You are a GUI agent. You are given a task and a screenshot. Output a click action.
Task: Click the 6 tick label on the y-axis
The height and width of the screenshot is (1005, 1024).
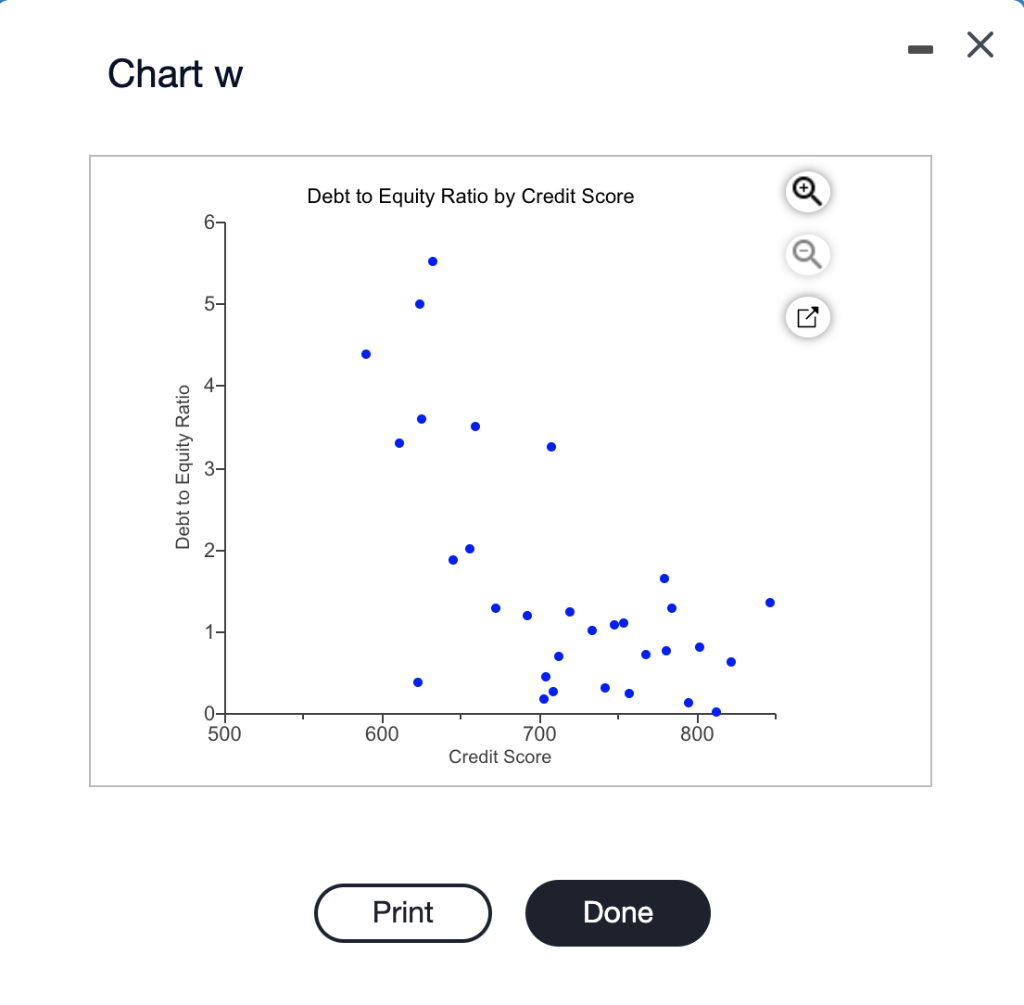coord(207,222)
